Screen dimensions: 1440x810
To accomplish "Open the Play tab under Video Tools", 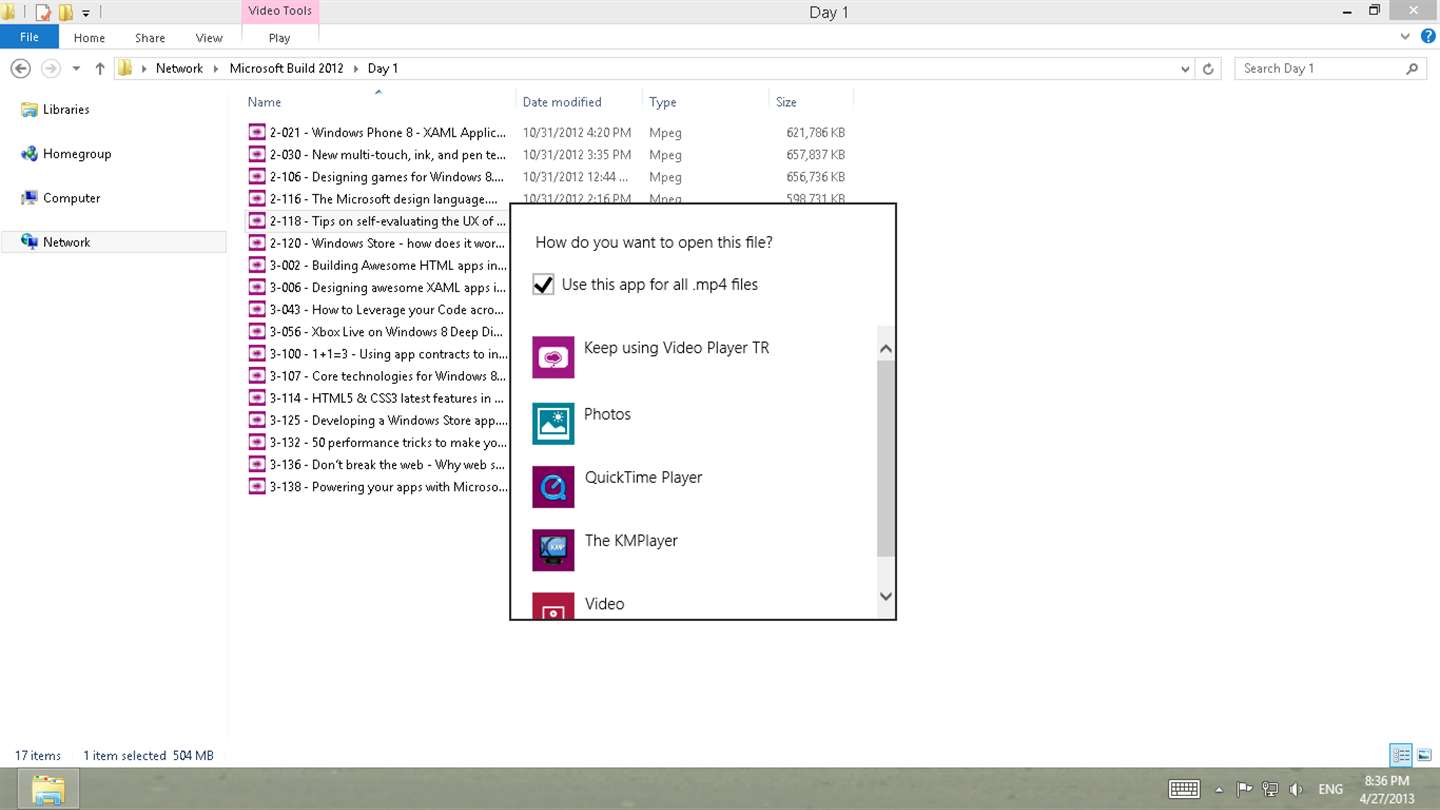I will tap(279, 38).
